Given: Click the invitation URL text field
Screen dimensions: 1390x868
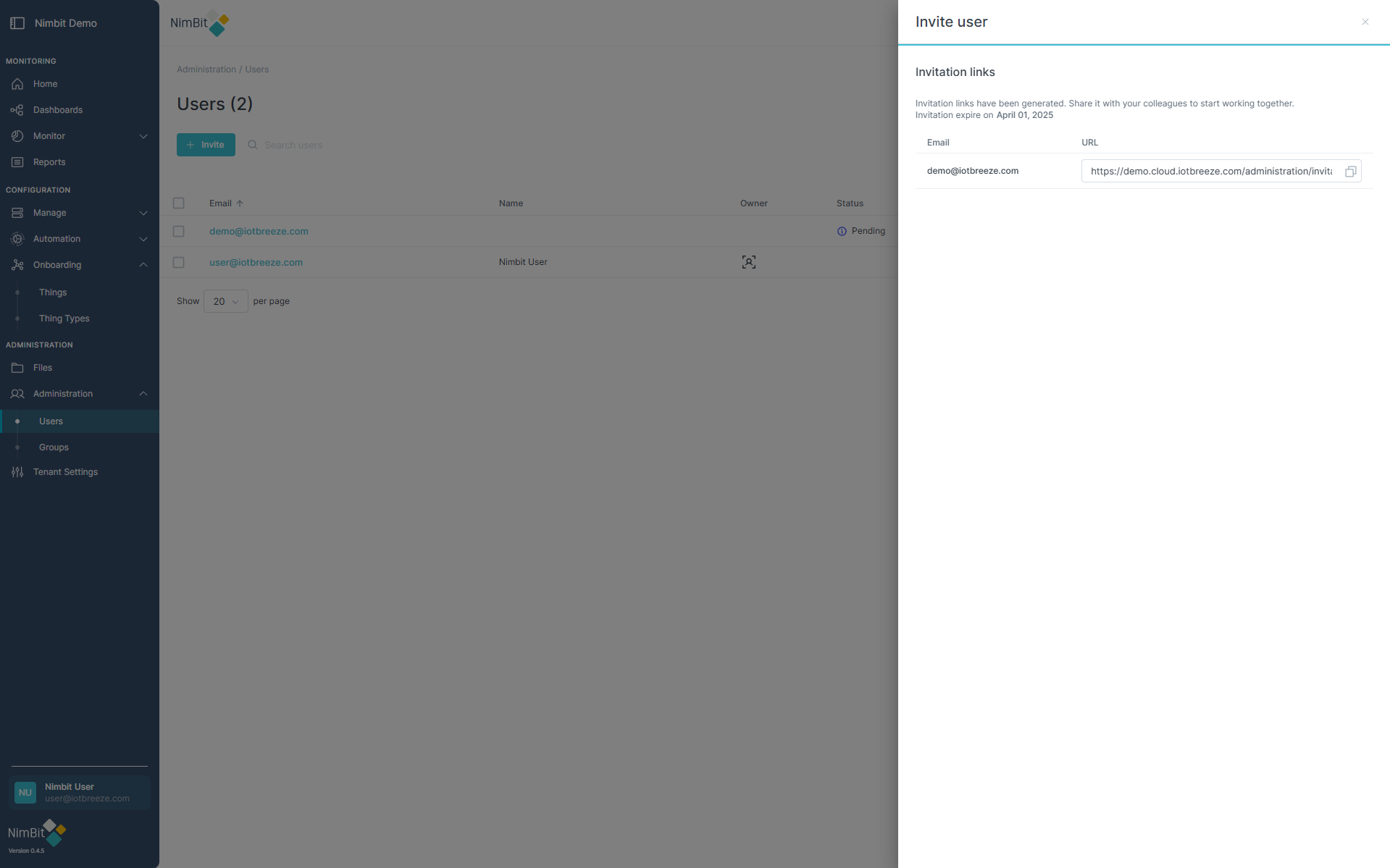Looking at the screenshot, I should [x=1210, y=172].
